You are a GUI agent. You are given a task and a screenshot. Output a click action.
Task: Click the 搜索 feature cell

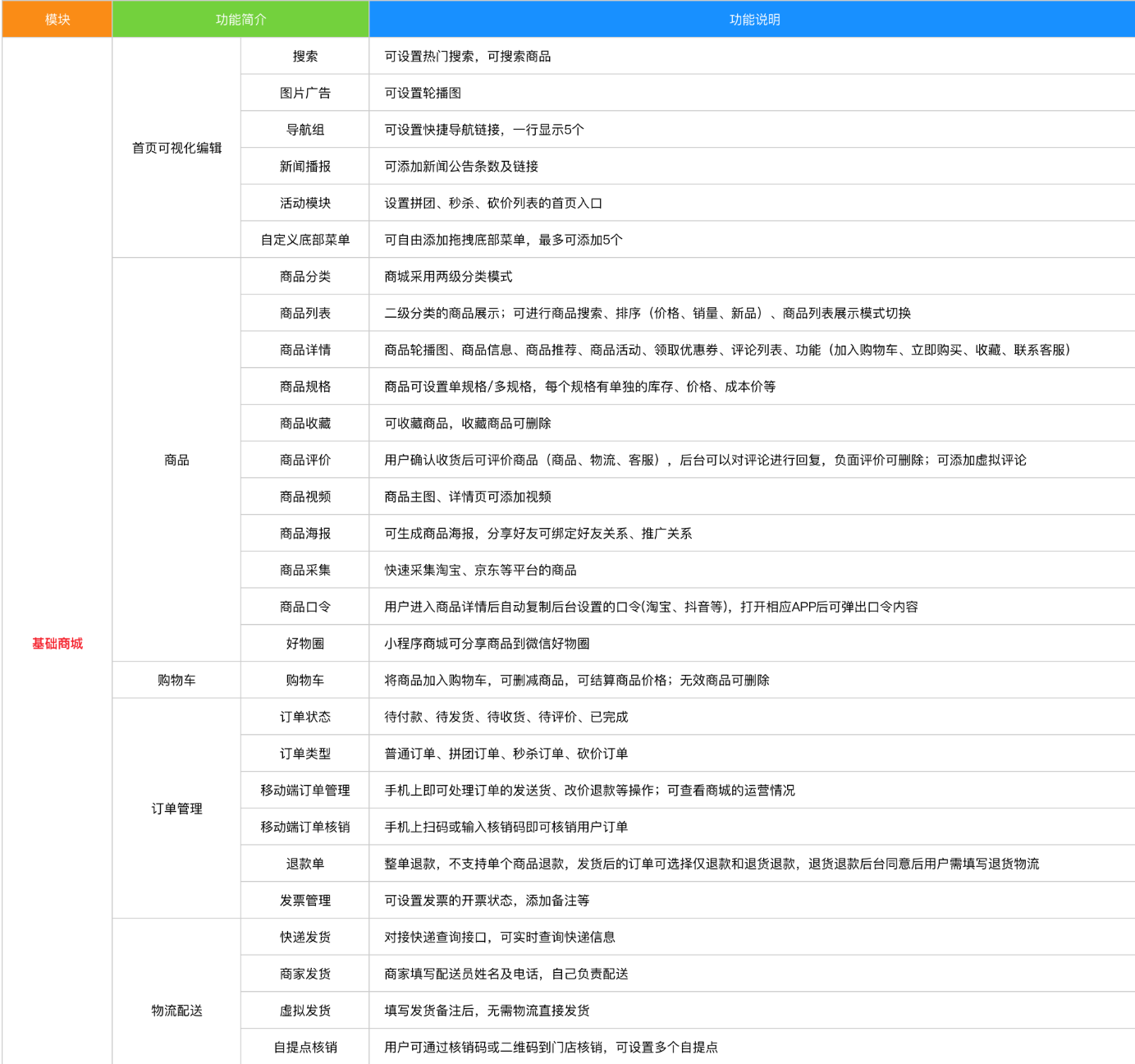click(305, 56)
